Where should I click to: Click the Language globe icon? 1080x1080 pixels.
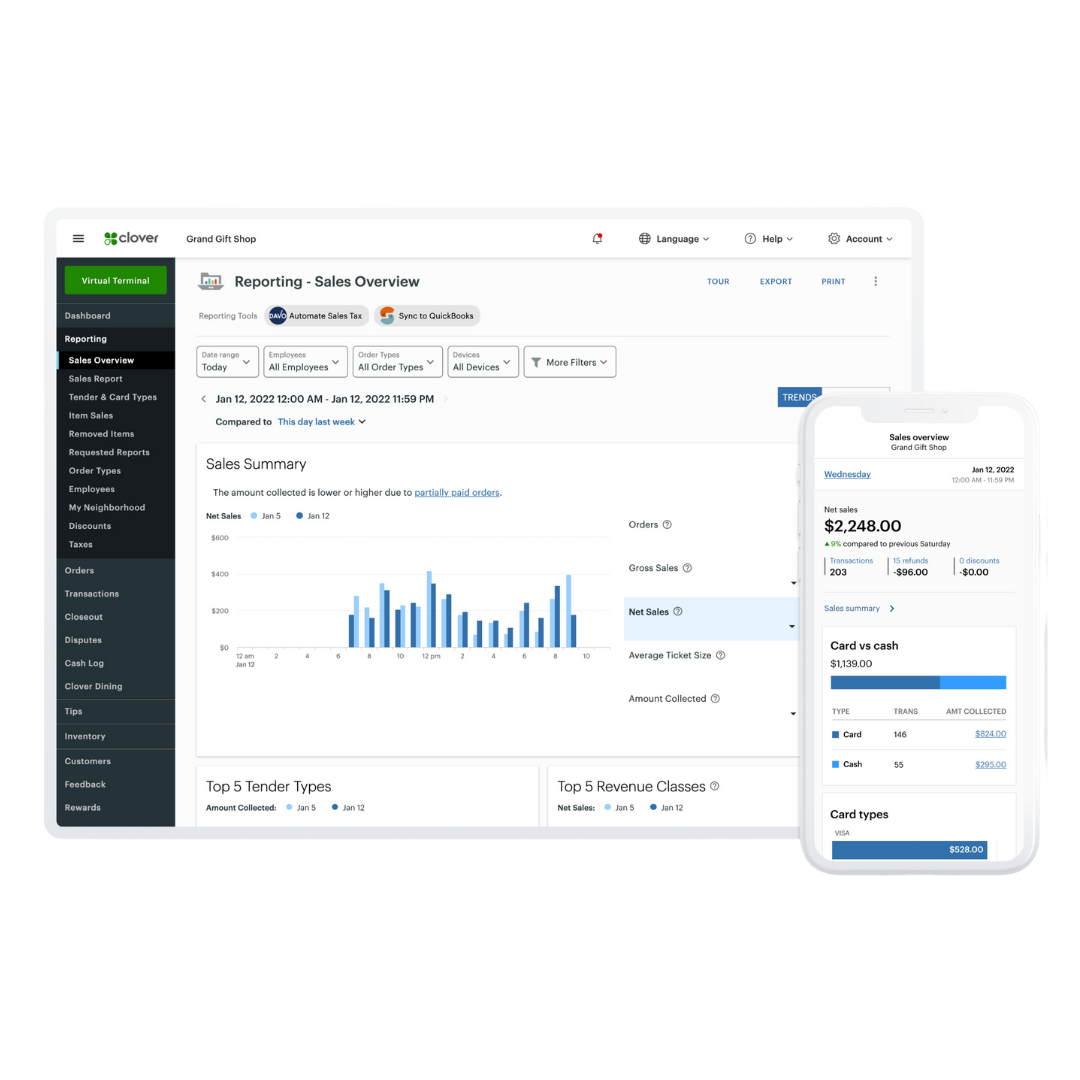pyautogui.click(x=645, y=238)
